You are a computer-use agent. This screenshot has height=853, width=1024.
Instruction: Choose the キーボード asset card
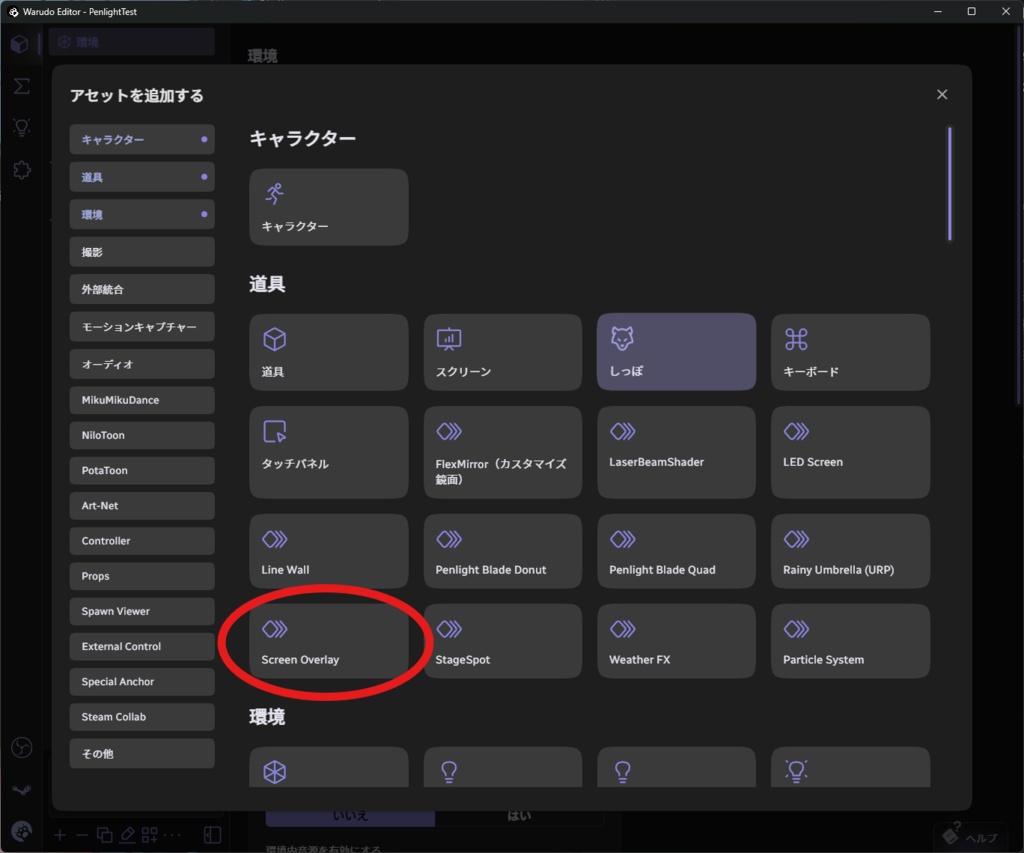point(850,352)
